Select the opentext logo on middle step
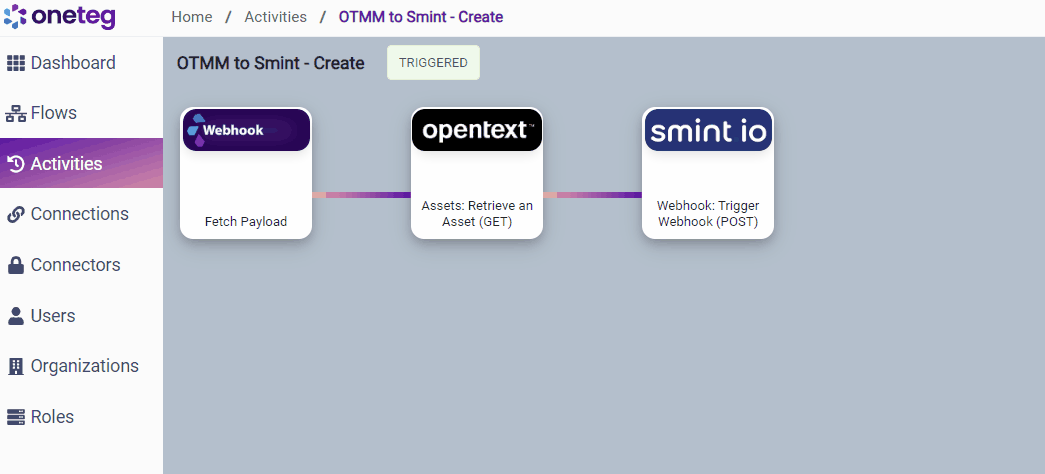This screenshot has width=1045, height=474. (x=477, y=130)
